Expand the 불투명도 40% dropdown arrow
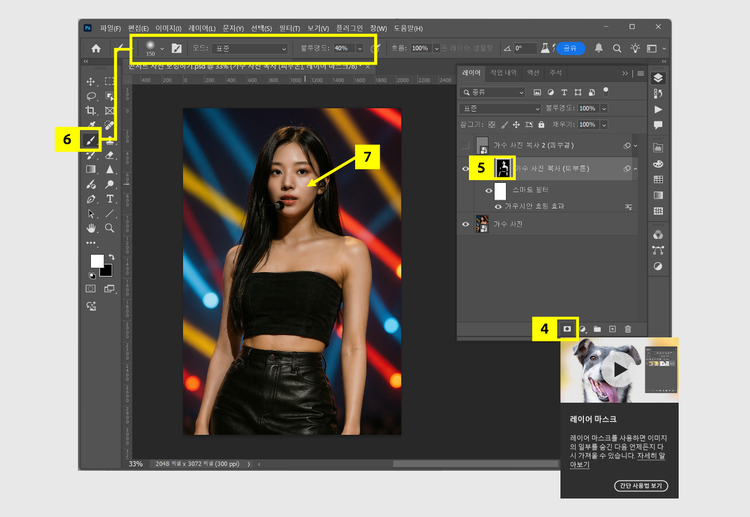The height and width of the screenshot is (517, 750). click(359, 48)
